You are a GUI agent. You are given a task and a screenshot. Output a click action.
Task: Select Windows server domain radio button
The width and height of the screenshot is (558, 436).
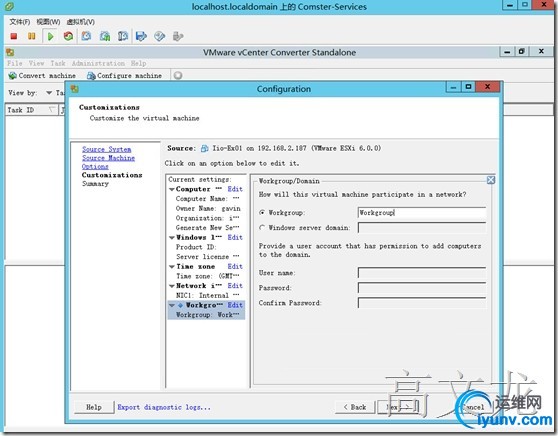point(262,227)
